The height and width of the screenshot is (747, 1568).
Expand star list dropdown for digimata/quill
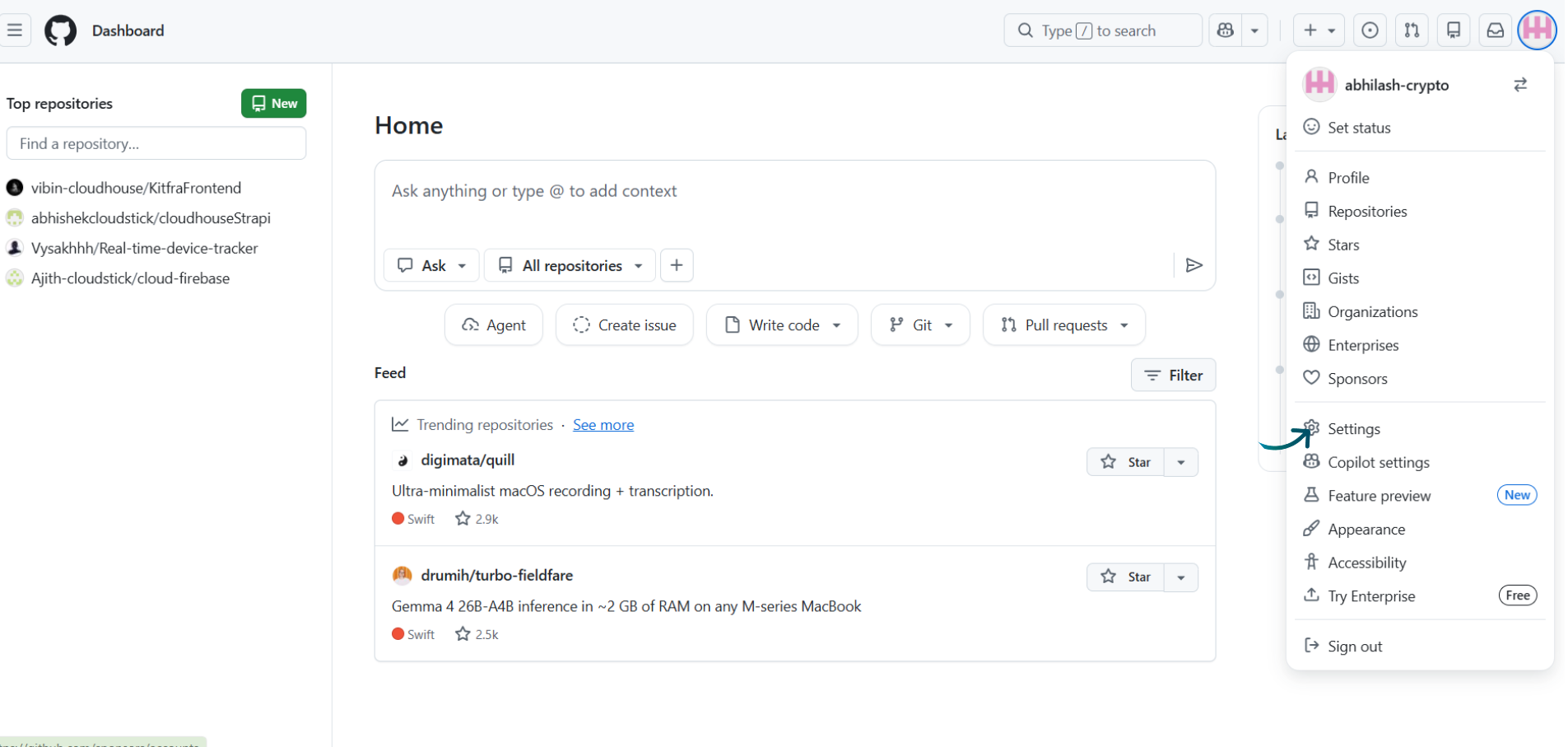point(1181,462)
